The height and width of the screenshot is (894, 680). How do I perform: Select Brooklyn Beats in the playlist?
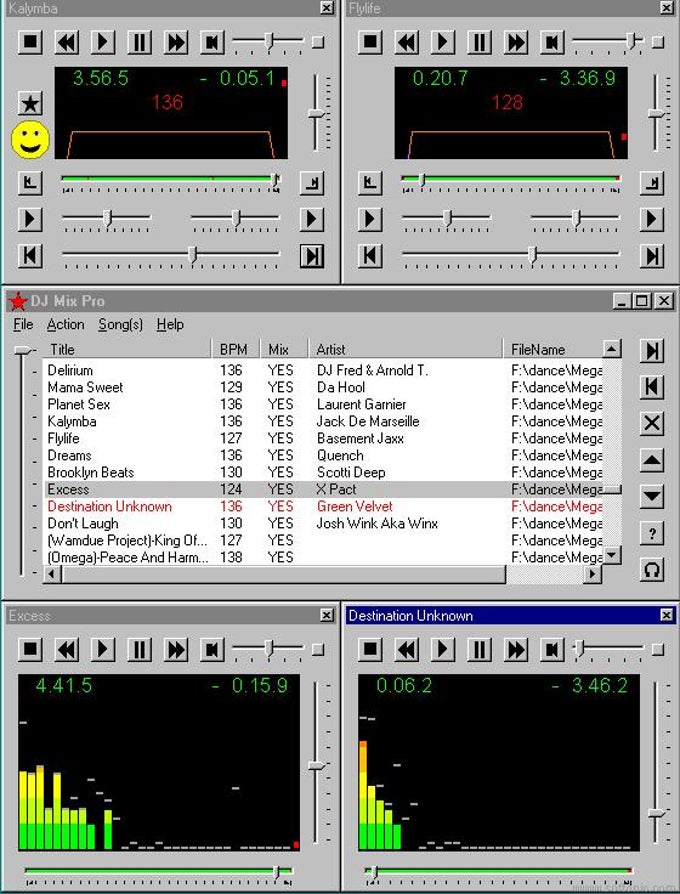323,473
